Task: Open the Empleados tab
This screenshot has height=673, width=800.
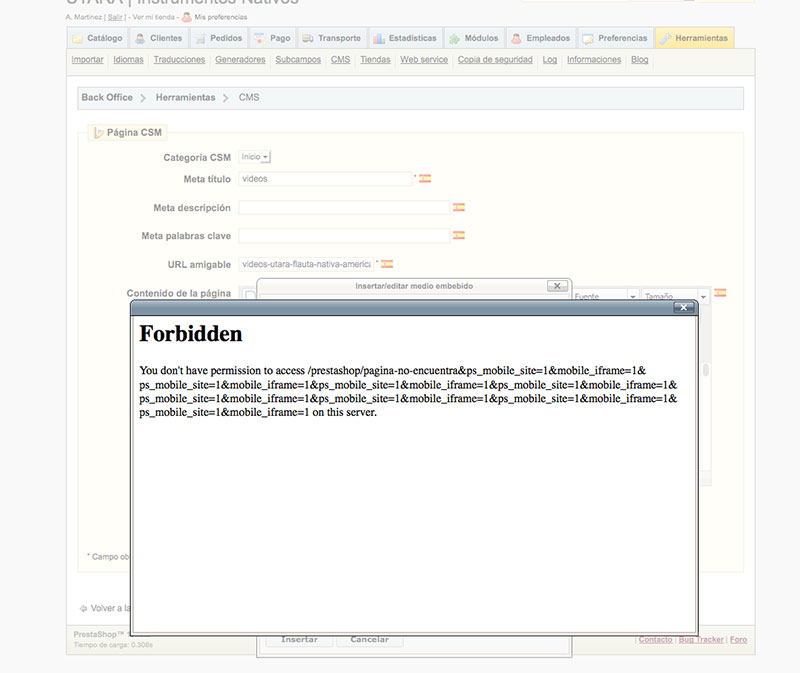Action: [541, 38]
